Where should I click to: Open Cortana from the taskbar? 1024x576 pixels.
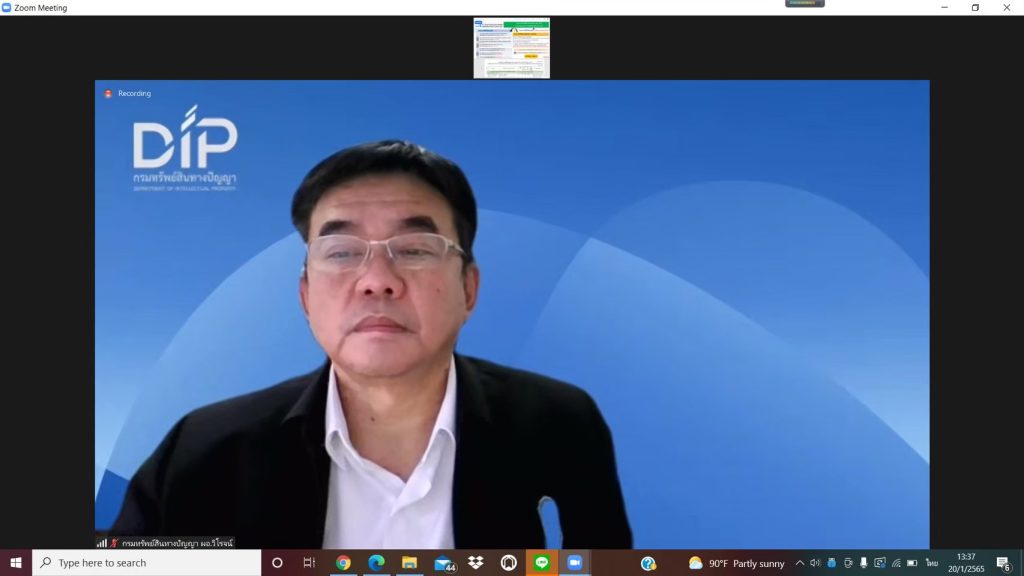[x=277, y=562]
